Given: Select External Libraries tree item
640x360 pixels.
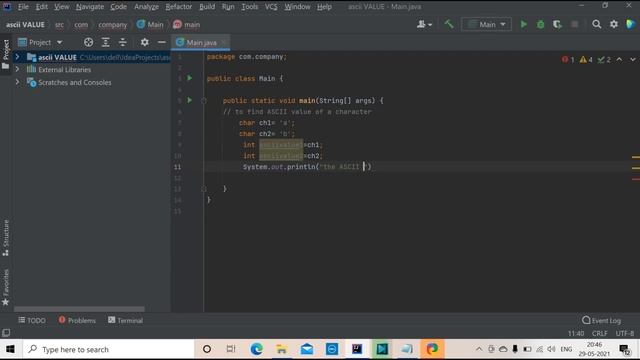Looking at the screenshot, I should click(64, 70).
